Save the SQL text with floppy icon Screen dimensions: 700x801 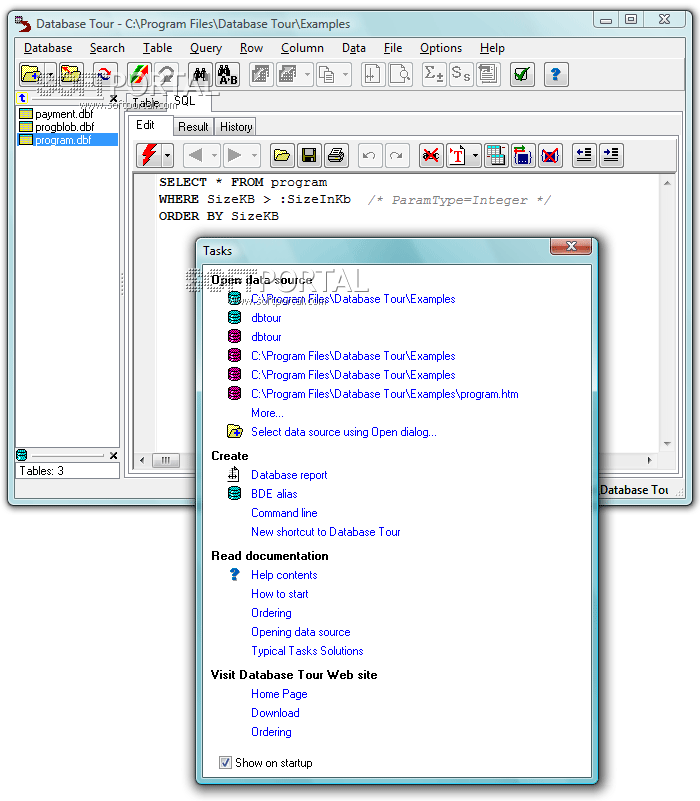[309, 155]
